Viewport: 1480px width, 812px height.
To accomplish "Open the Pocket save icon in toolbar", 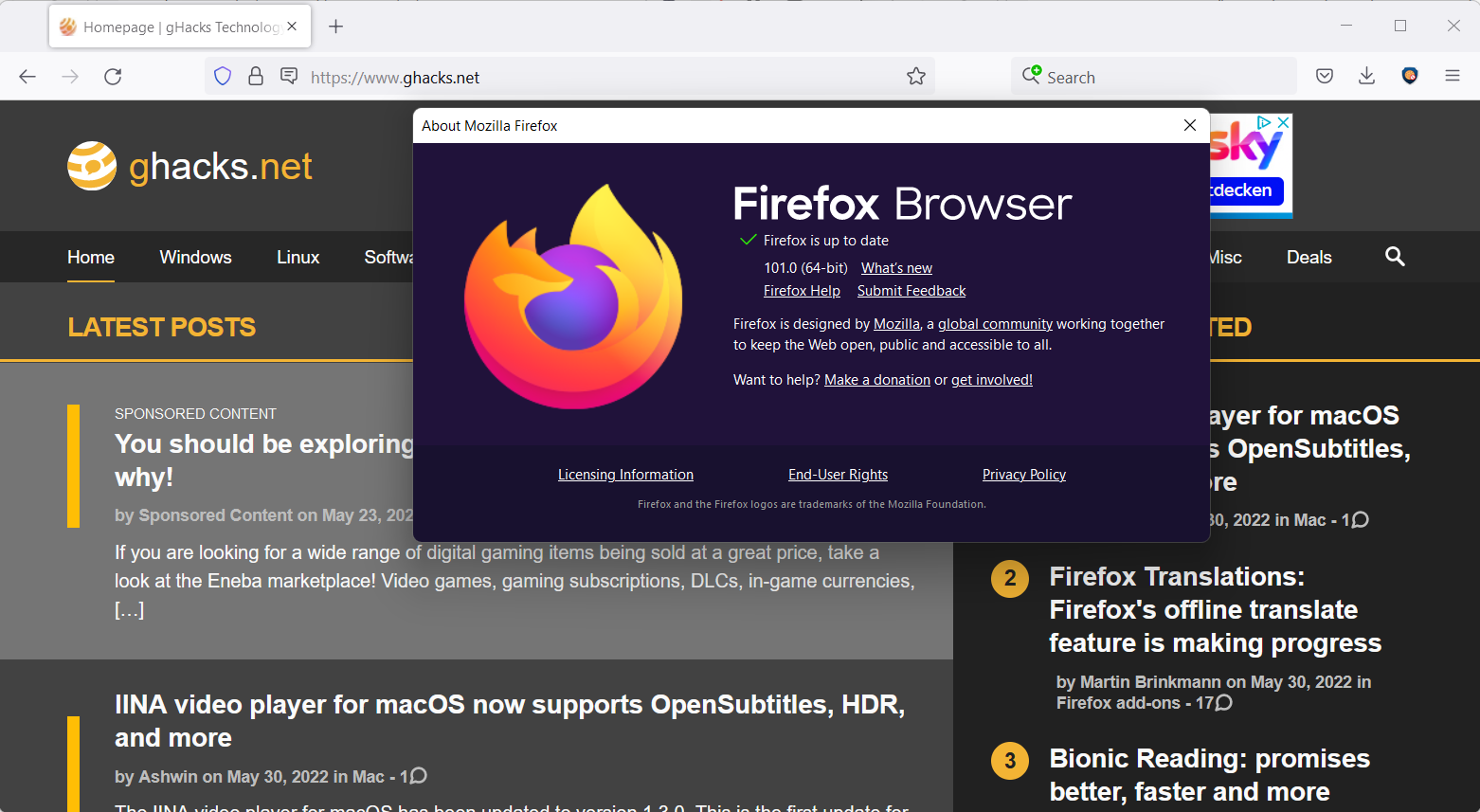I will pyautogui.click(x=1325, y=77).
